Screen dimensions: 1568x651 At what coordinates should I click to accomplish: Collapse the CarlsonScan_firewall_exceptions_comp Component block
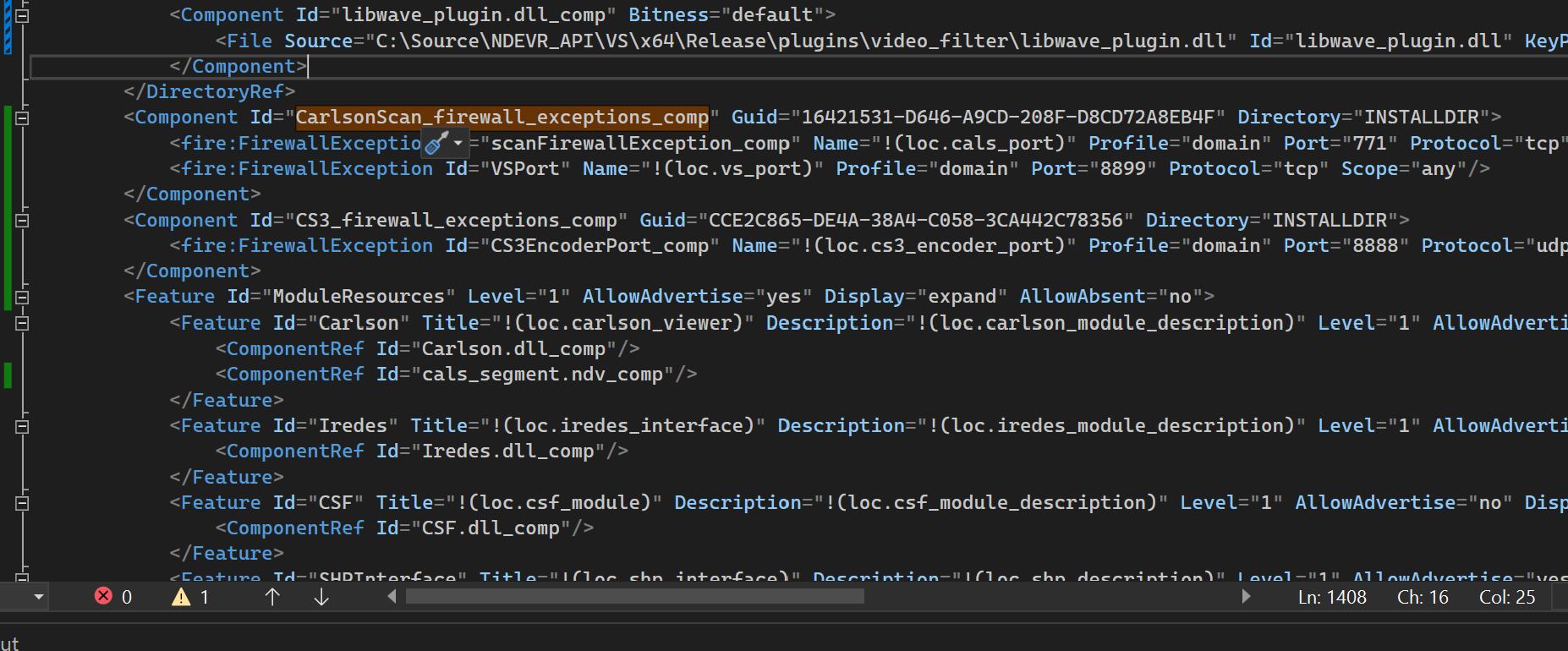point(23,118)
